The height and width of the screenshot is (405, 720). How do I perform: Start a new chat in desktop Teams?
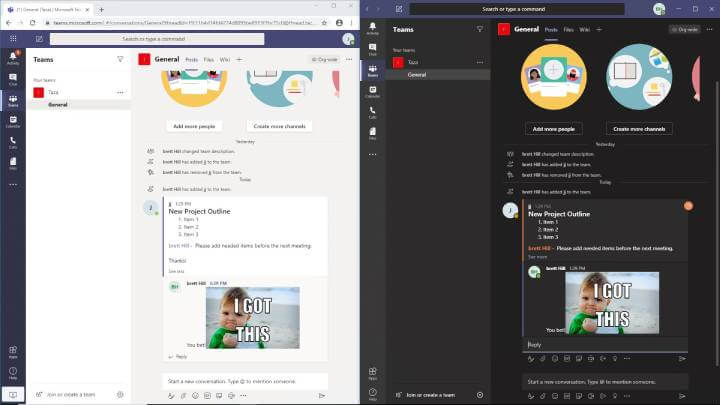399,9
